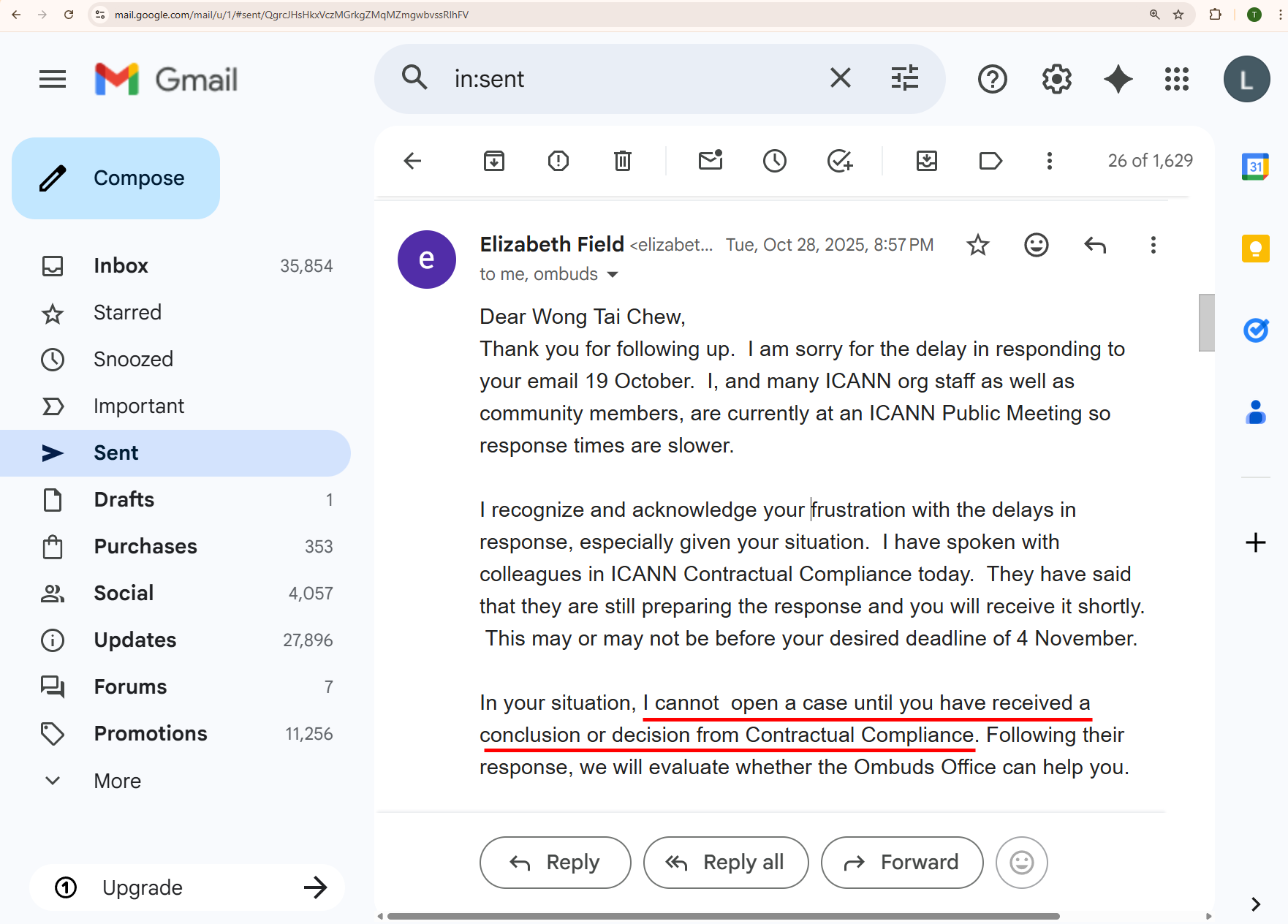Open the Labels icon in toolbar
This screenshot has width=1288, height=924.
990,161
